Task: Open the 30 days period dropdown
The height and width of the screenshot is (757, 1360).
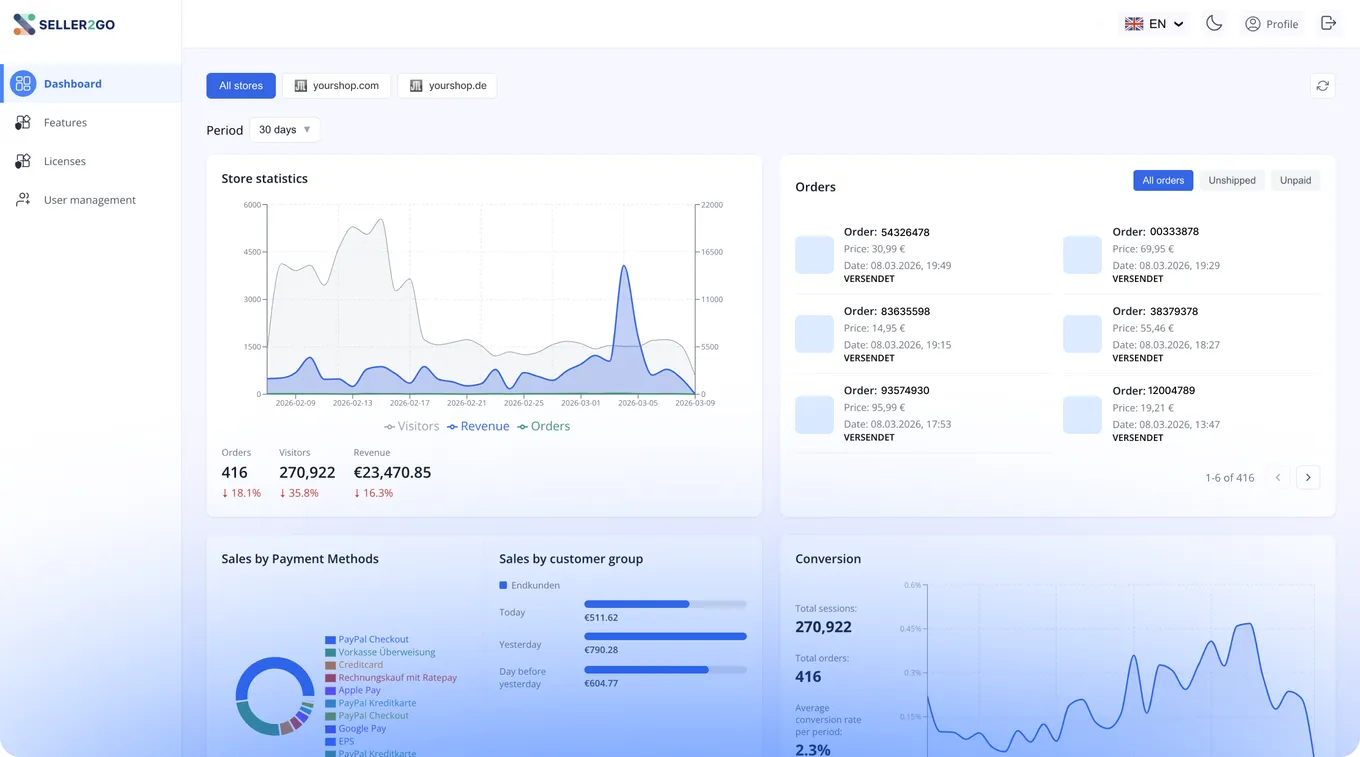Action: (x=284, y=130)
